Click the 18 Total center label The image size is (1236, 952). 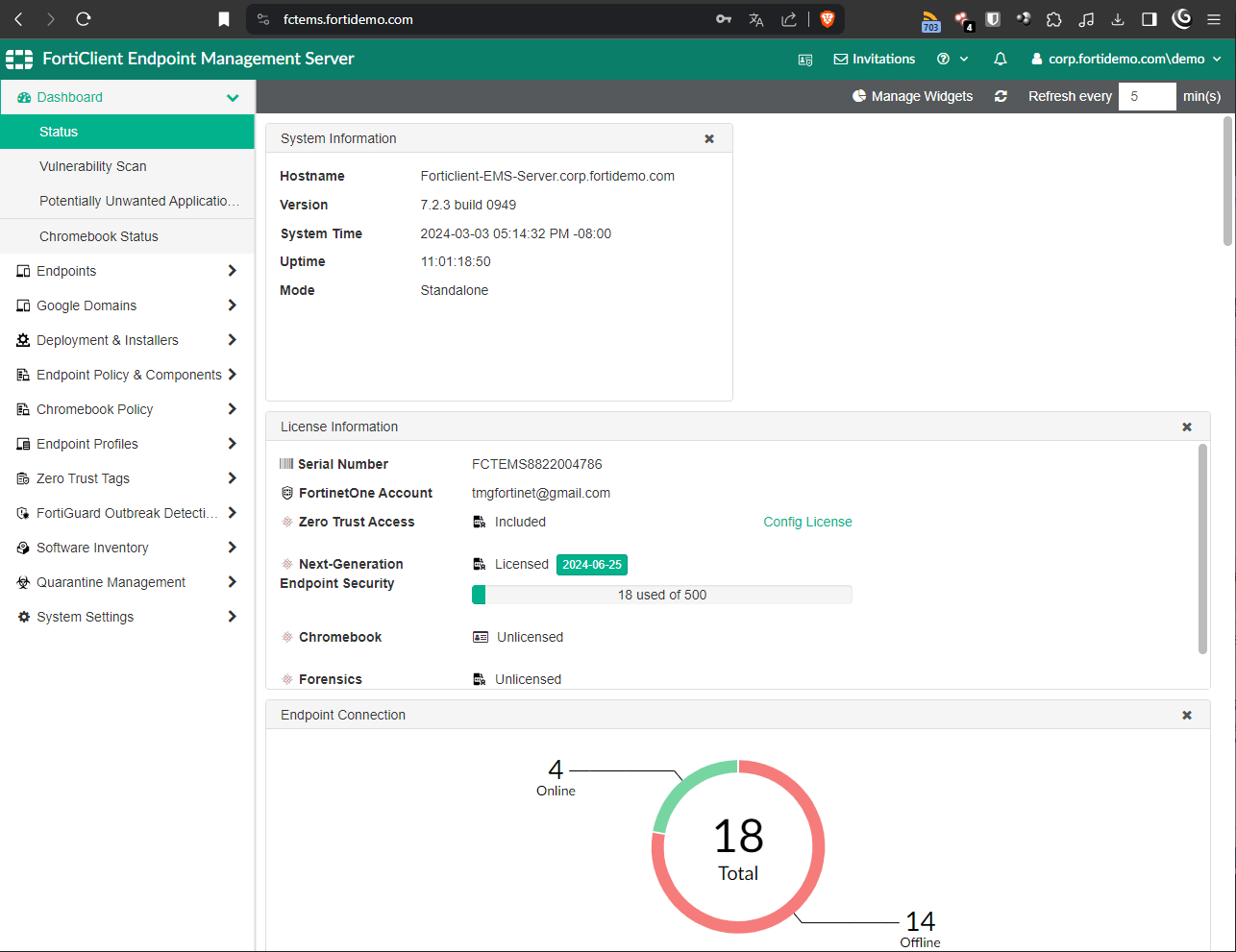[x=738, y=849]
